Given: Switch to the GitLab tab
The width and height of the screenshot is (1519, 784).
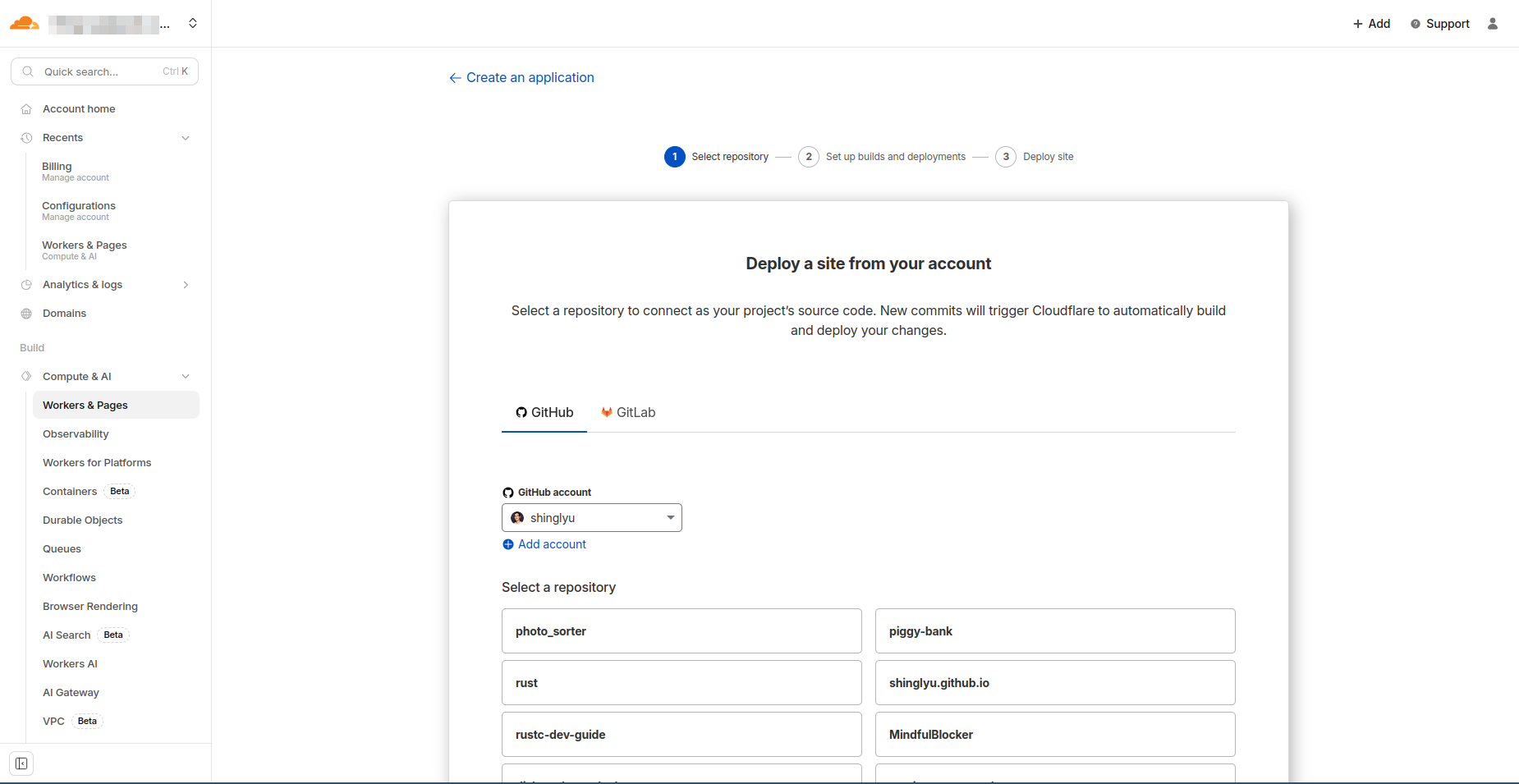Looking at the screenshot, I should pyautogui.click(x=628, y=412).
